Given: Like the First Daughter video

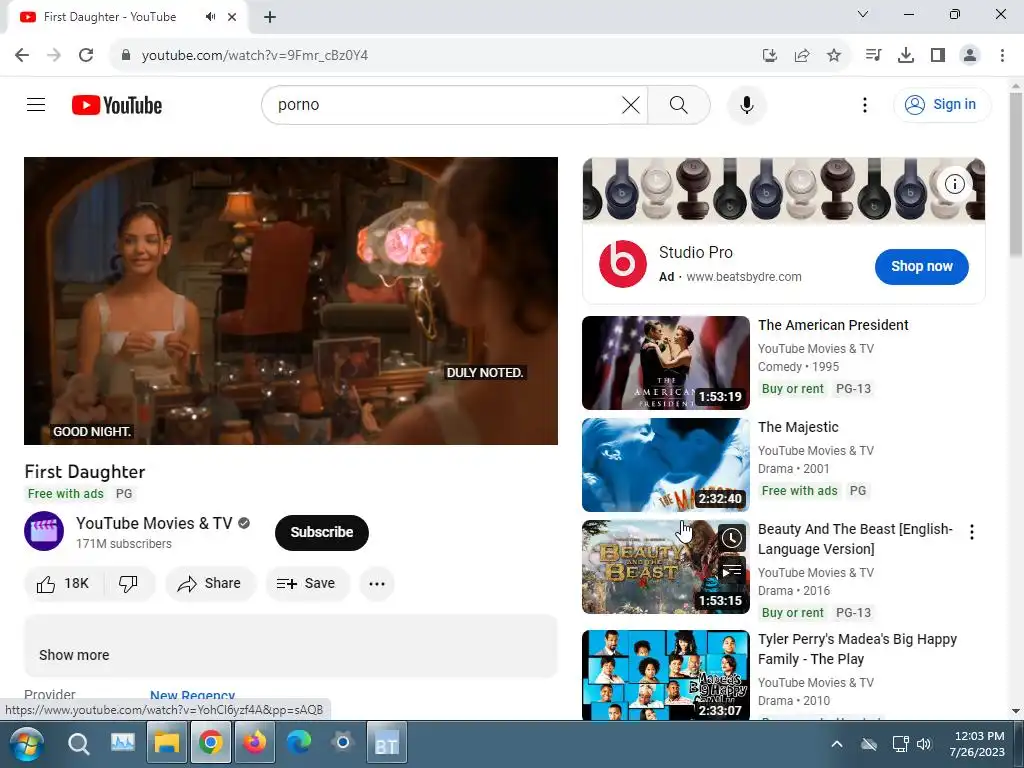Looking at the screenshot, I should (x=63, y=583).
